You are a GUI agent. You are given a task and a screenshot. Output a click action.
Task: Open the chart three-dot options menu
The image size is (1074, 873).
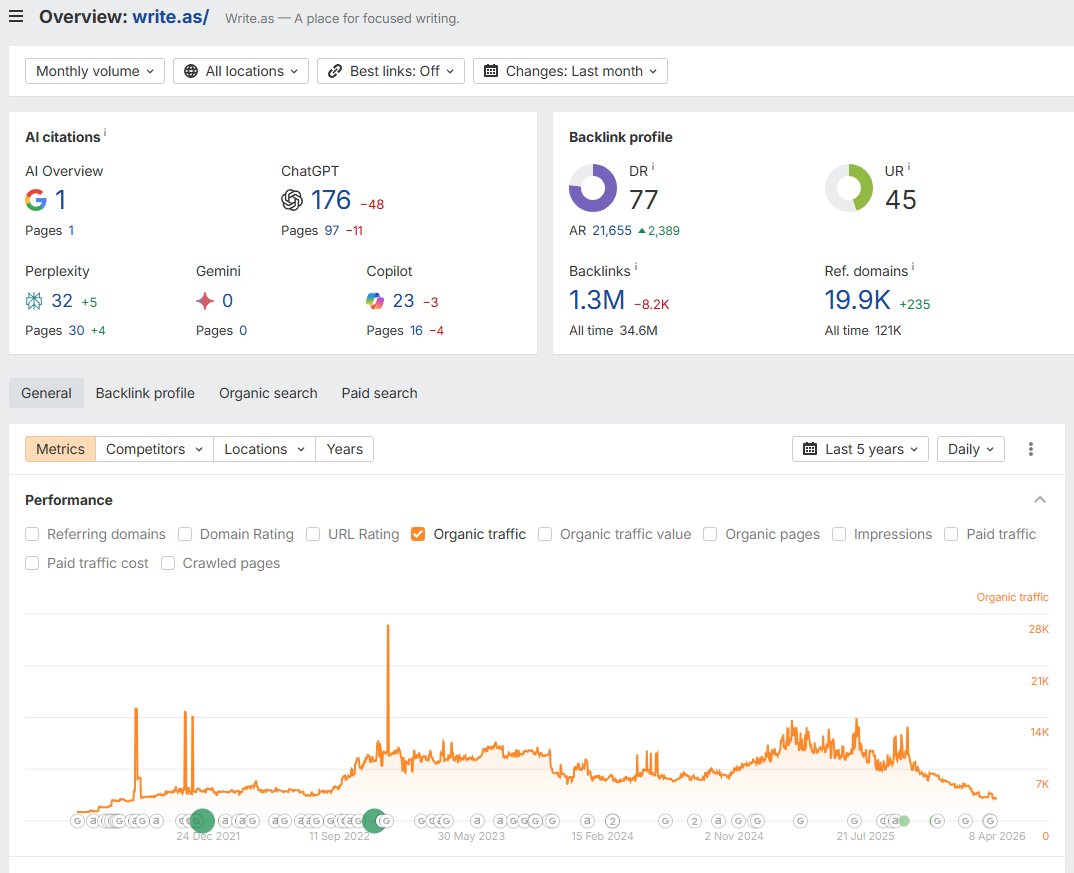click(x=1030, y=449)
